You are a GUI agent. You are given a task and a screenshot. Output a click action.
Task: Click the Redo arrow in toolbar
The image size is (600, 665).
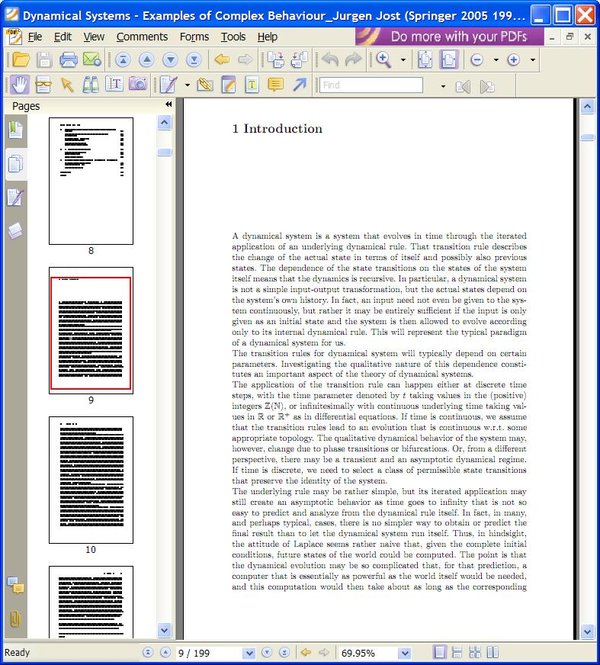[353, 60]
